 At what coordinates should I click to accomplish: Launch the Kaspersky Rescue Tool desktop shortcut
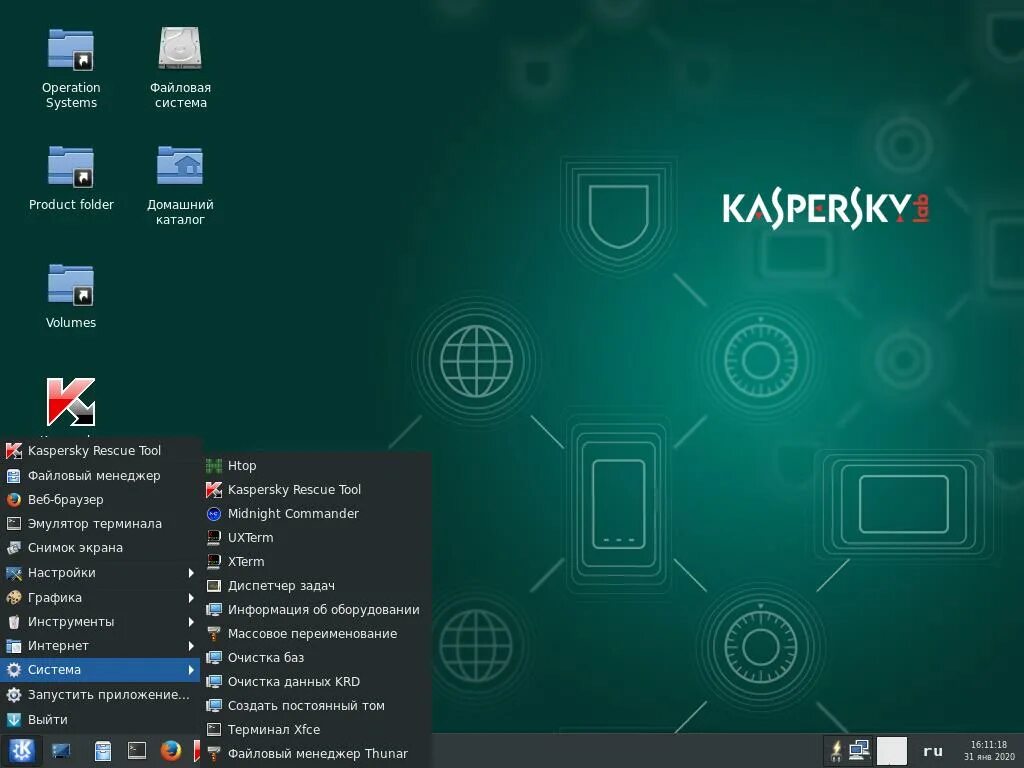tap(71, 402)
